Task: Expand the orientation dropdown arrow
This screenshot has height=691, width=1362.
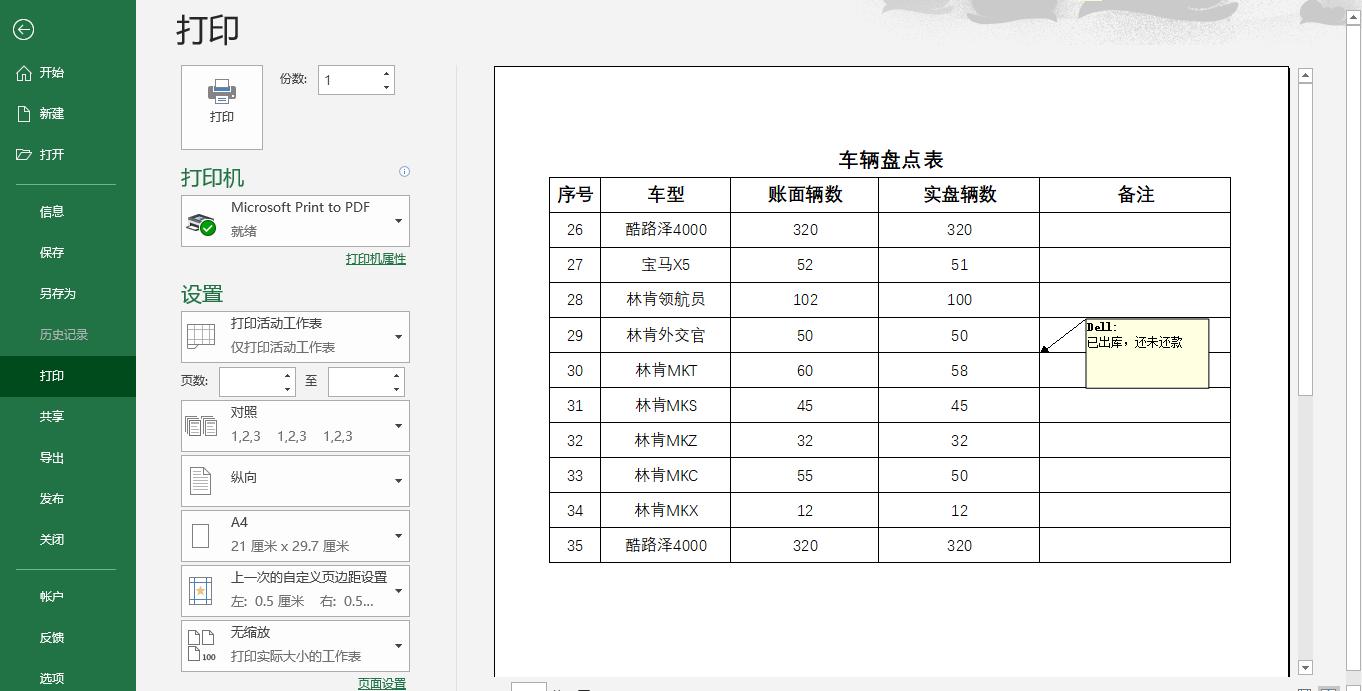Action: (399, 480)
